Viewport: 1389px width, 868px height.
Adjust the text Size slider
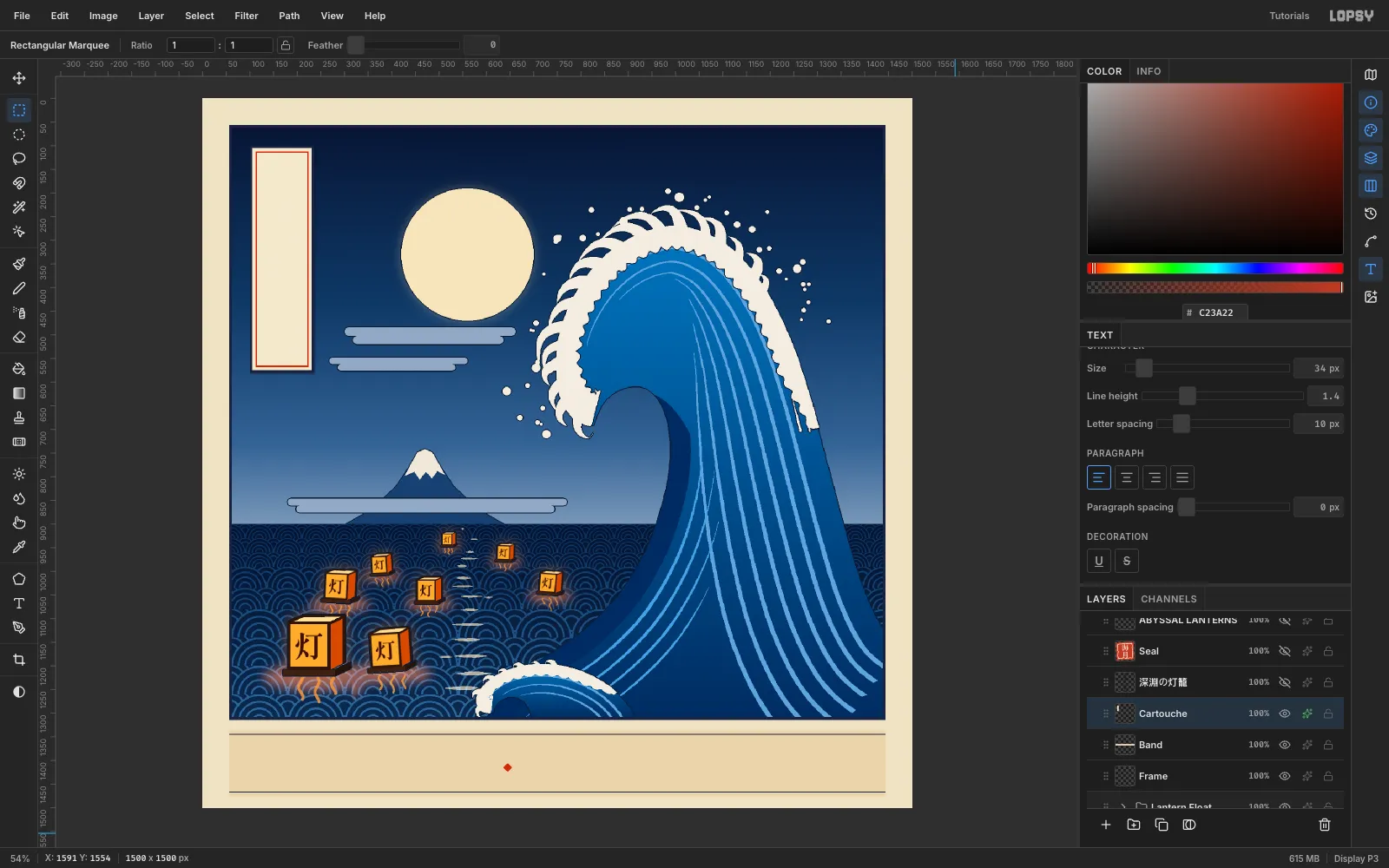(1208, 368)
